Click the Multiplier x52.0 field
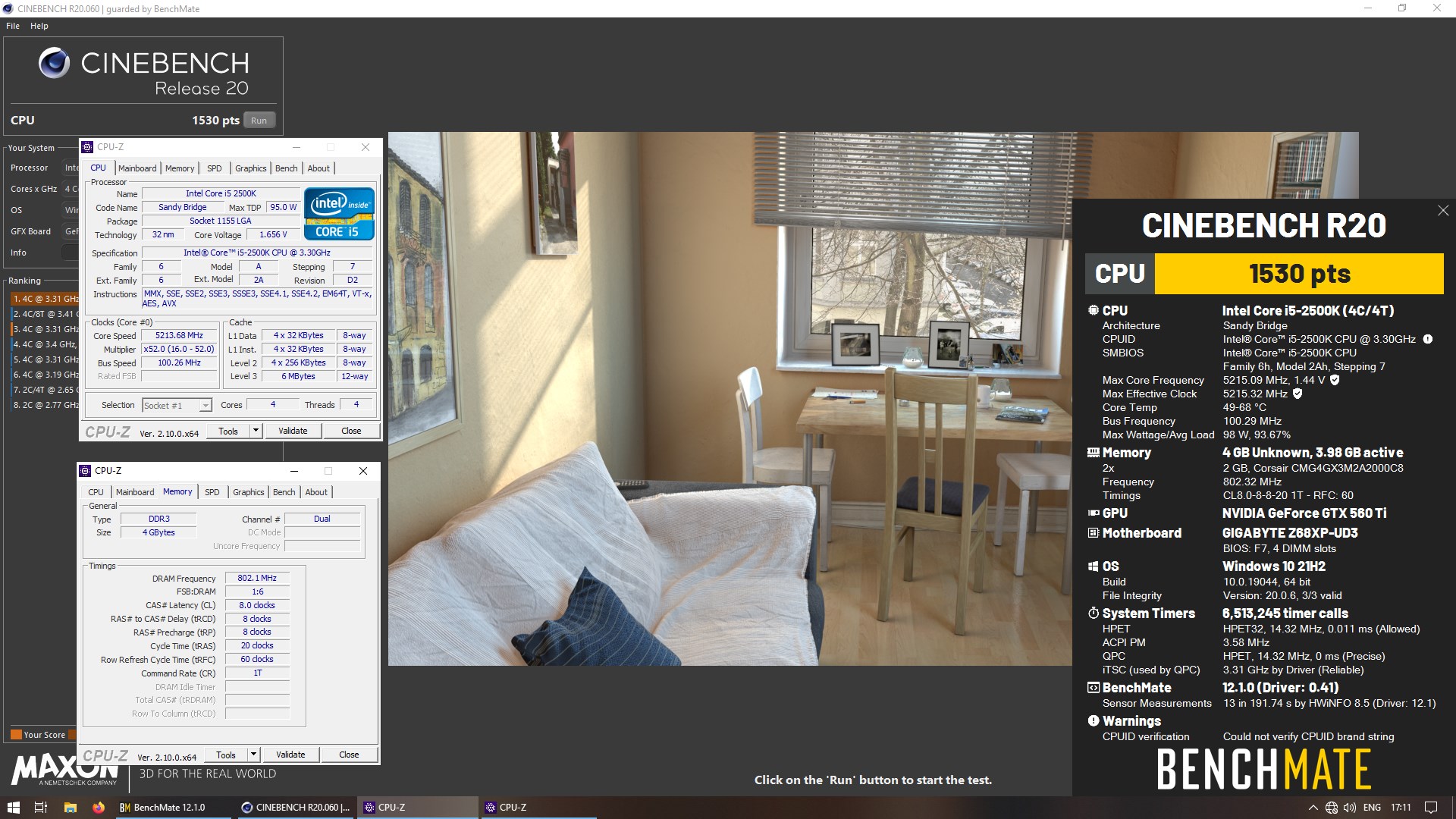Image resolution: width=1456 pixels, height=819 pixels. coord(180,349)
